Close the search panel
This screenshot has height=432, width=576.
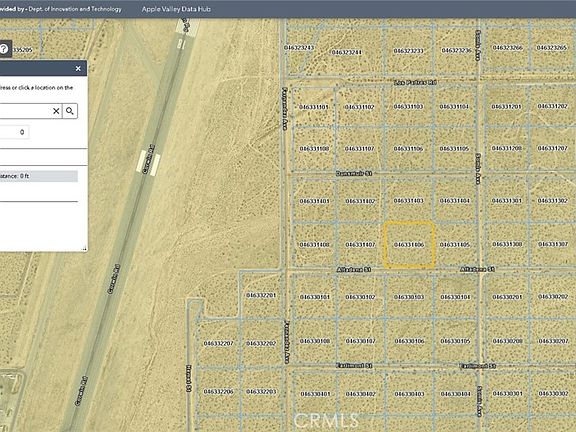tap(78, 68)
